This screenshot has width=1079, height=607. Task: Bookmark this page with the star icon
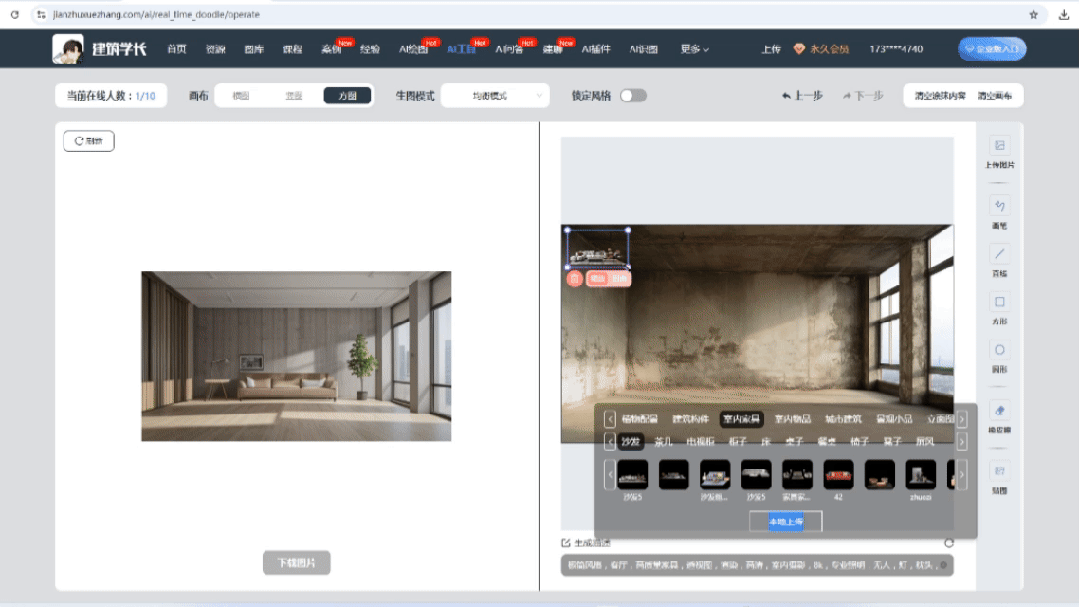1033,14
